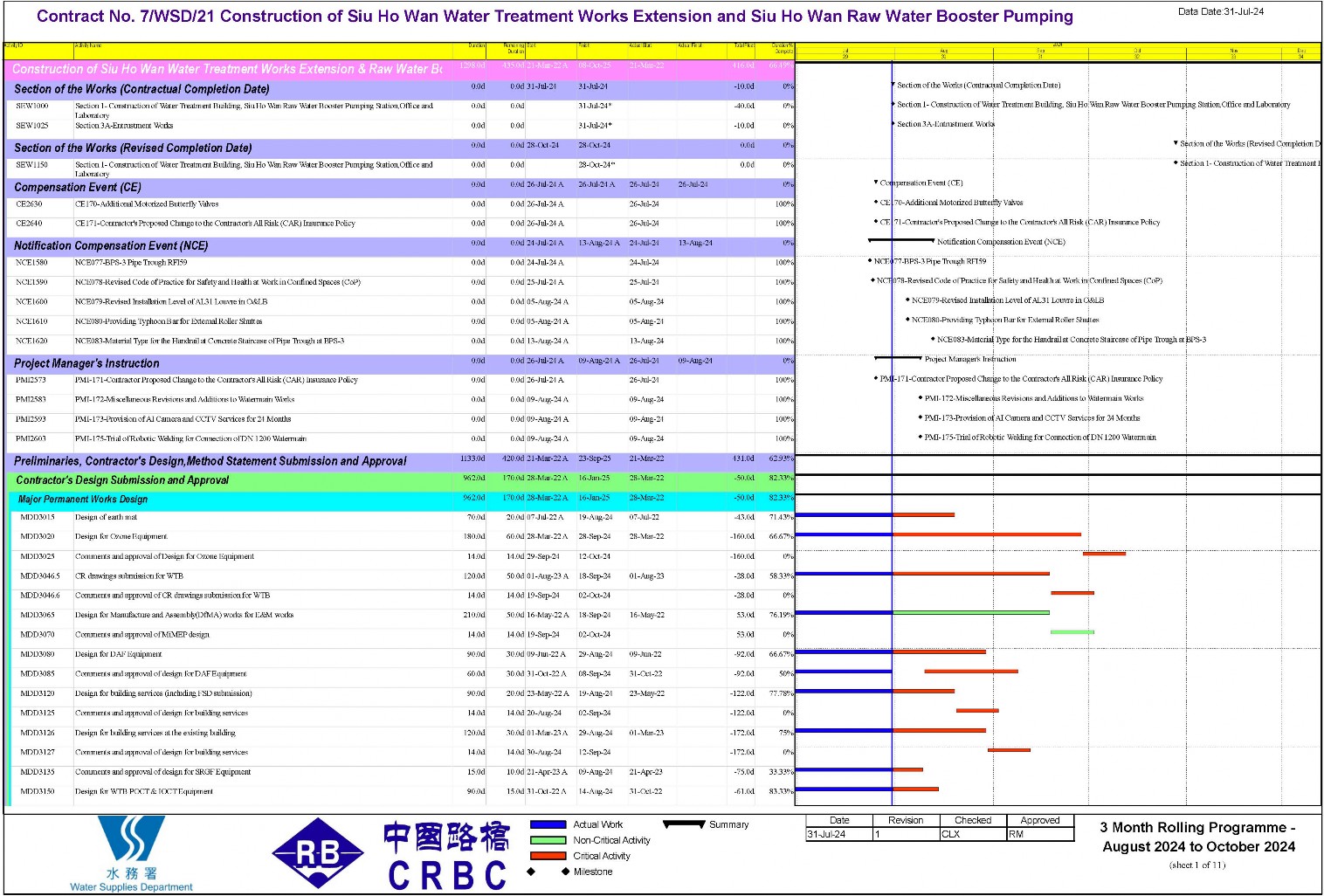Click the Data Date 31-Jul-24 label
Screen dimensions: 1324x896
[x=1221, y=11]
